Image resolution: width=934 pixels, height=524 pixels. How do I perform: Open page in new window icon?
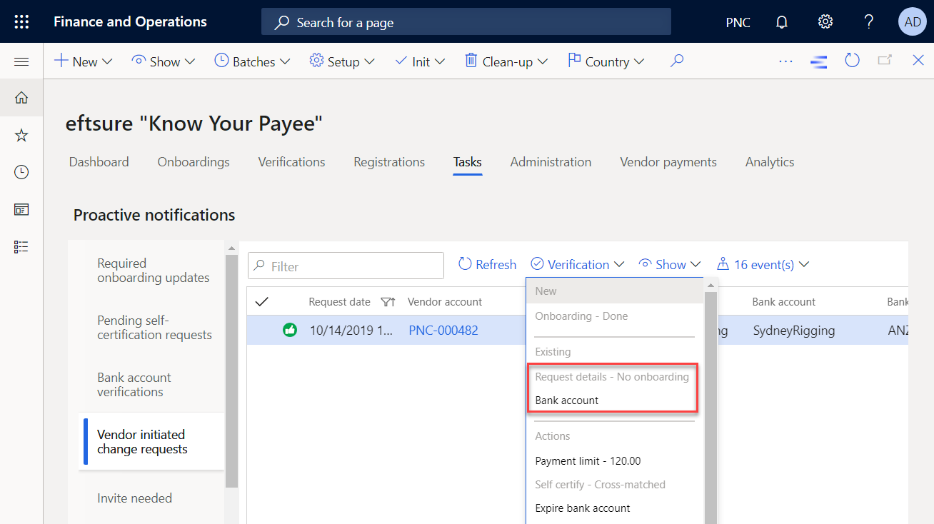[x=885, y=61]
